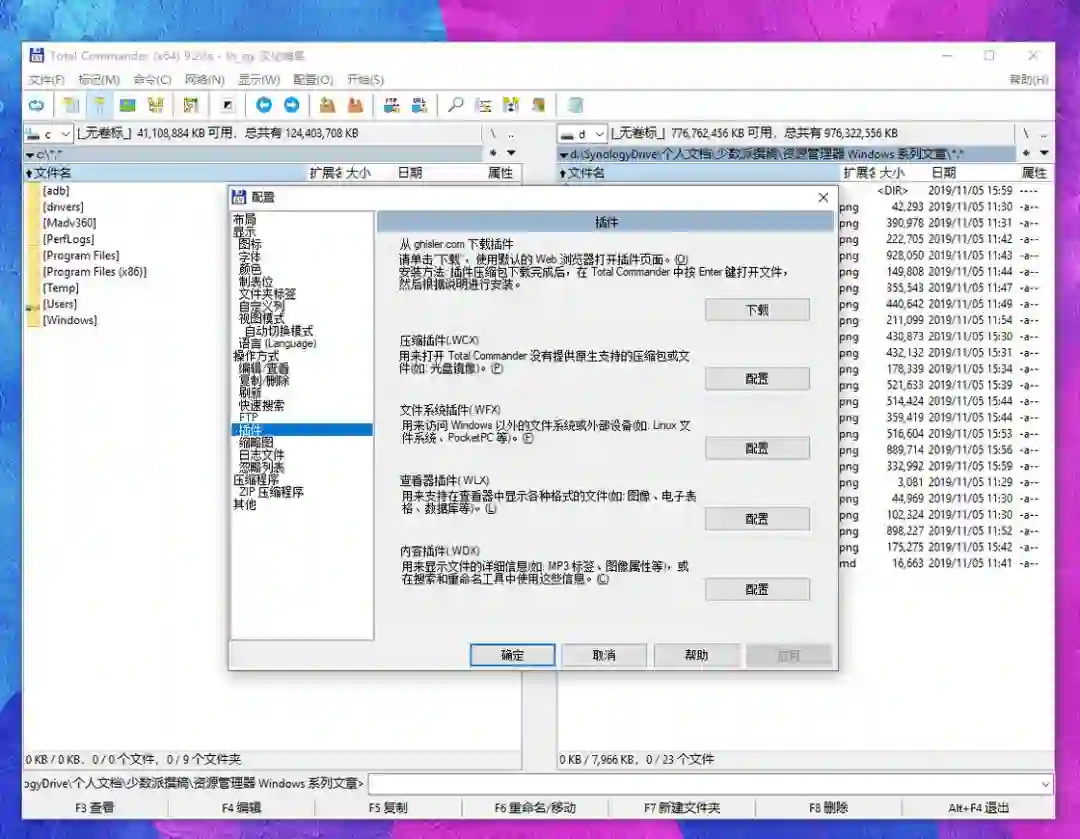Image resolution: width=1080 pixels, height=839 pixels.
Task: Click 配置 for 查看器插件 (.WLX)
Action: pyautogui.click(x=757, y=519)
